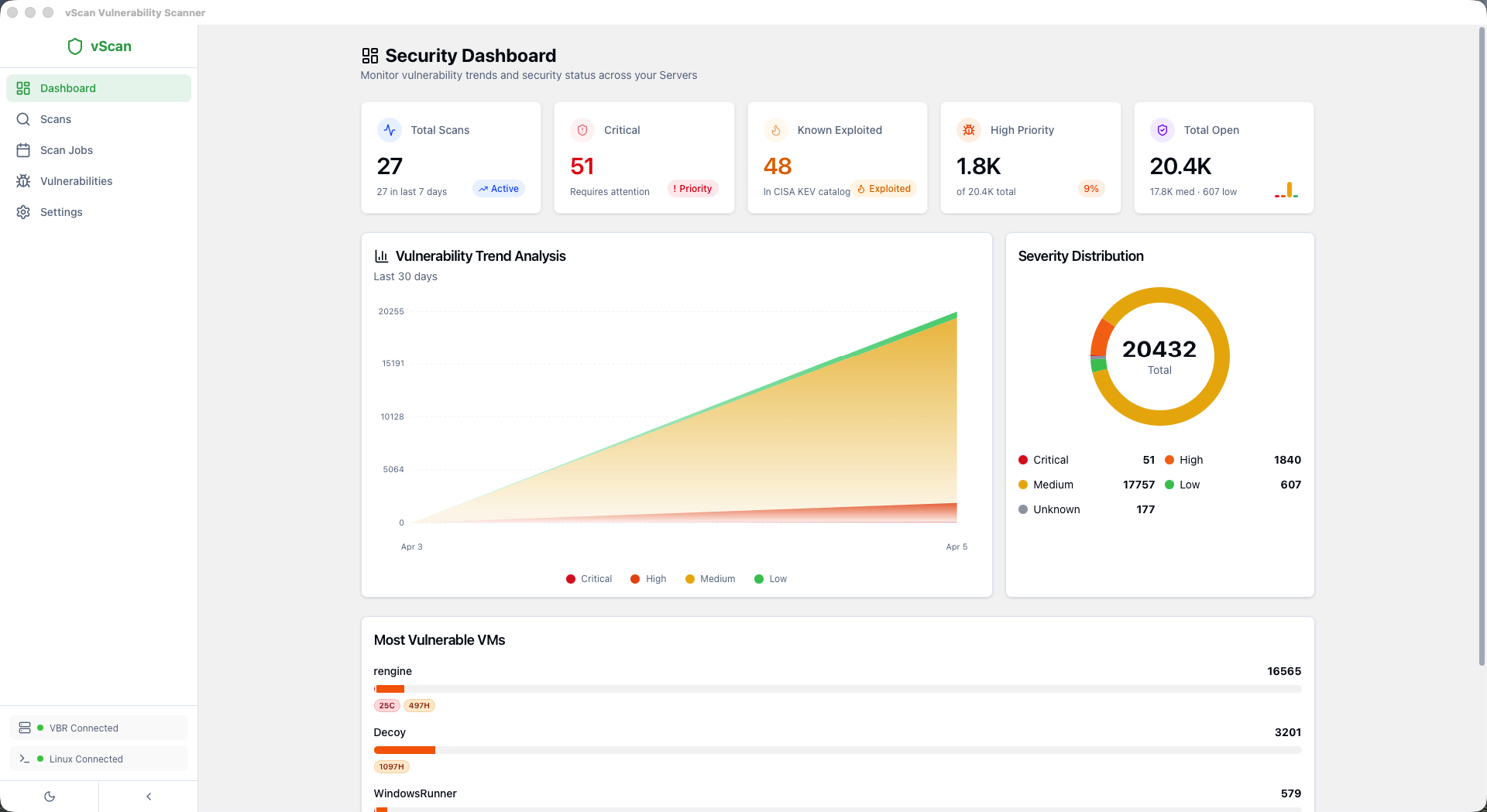Click the rengine vulnerability progress bar
Screen dimensions: 1487x812
837,689
